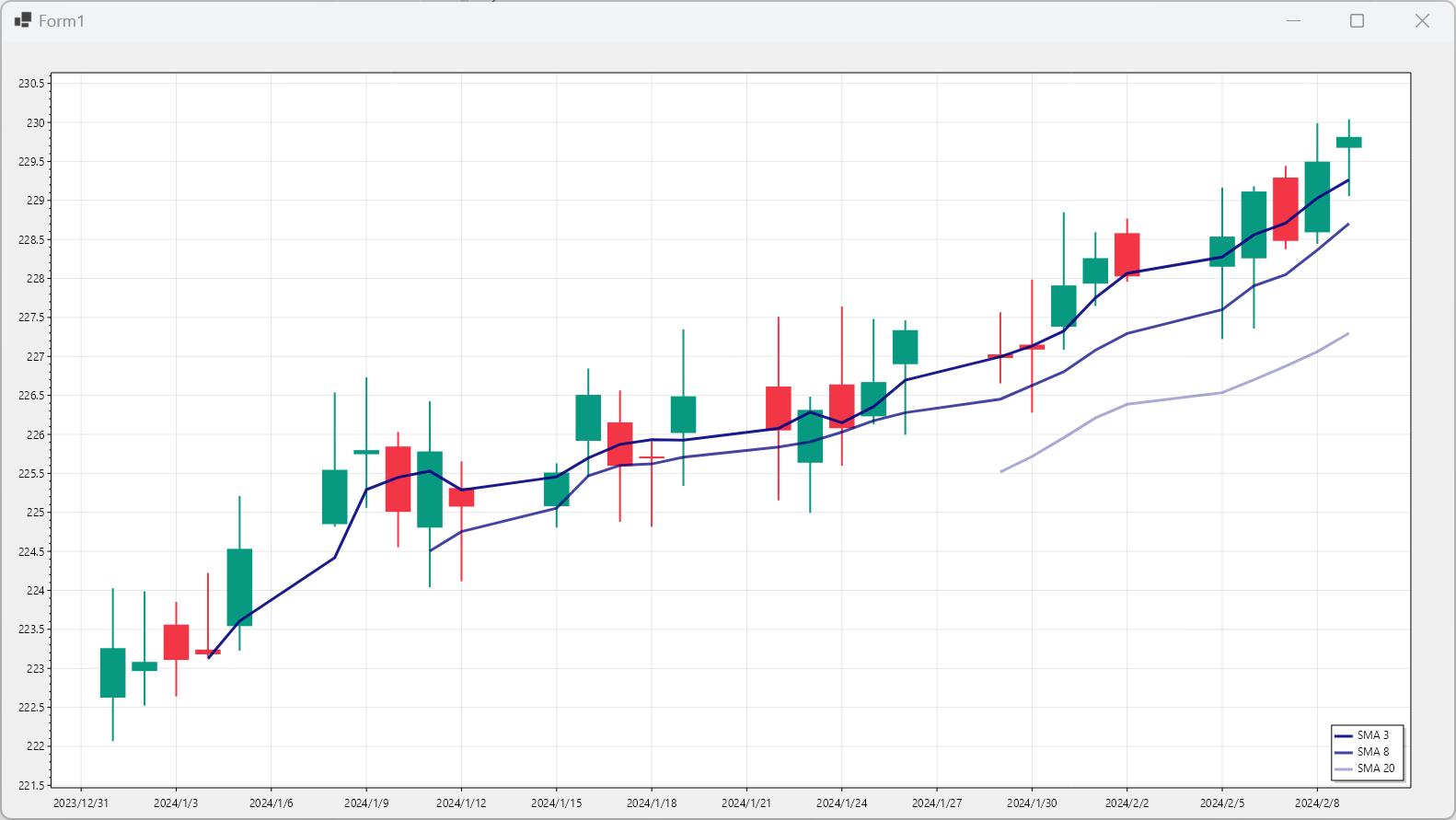Click the Form1 title text

pyautogui.click(x=62, y=21)
